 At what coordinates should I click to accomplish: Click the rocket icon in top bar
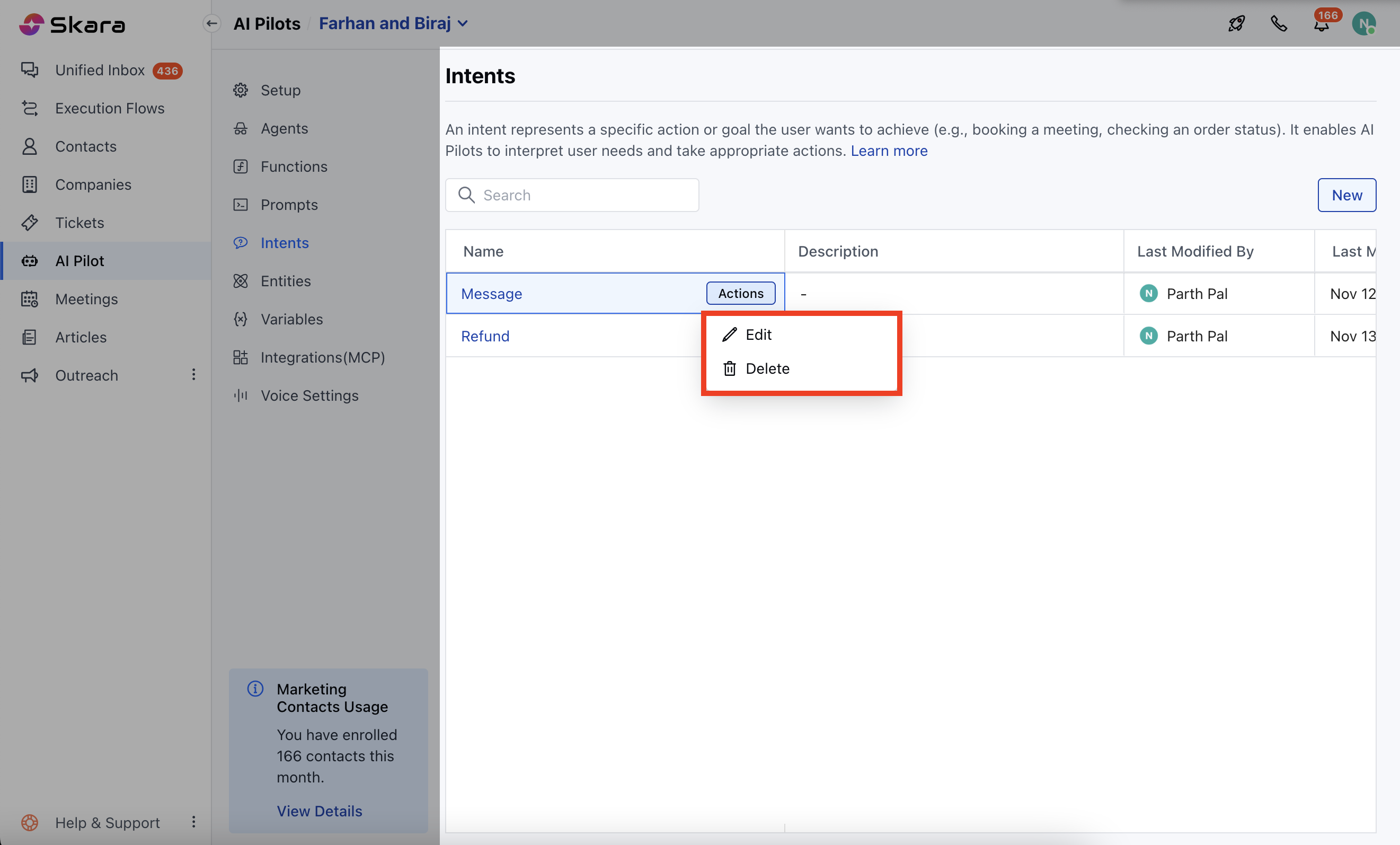[1236, 23]
